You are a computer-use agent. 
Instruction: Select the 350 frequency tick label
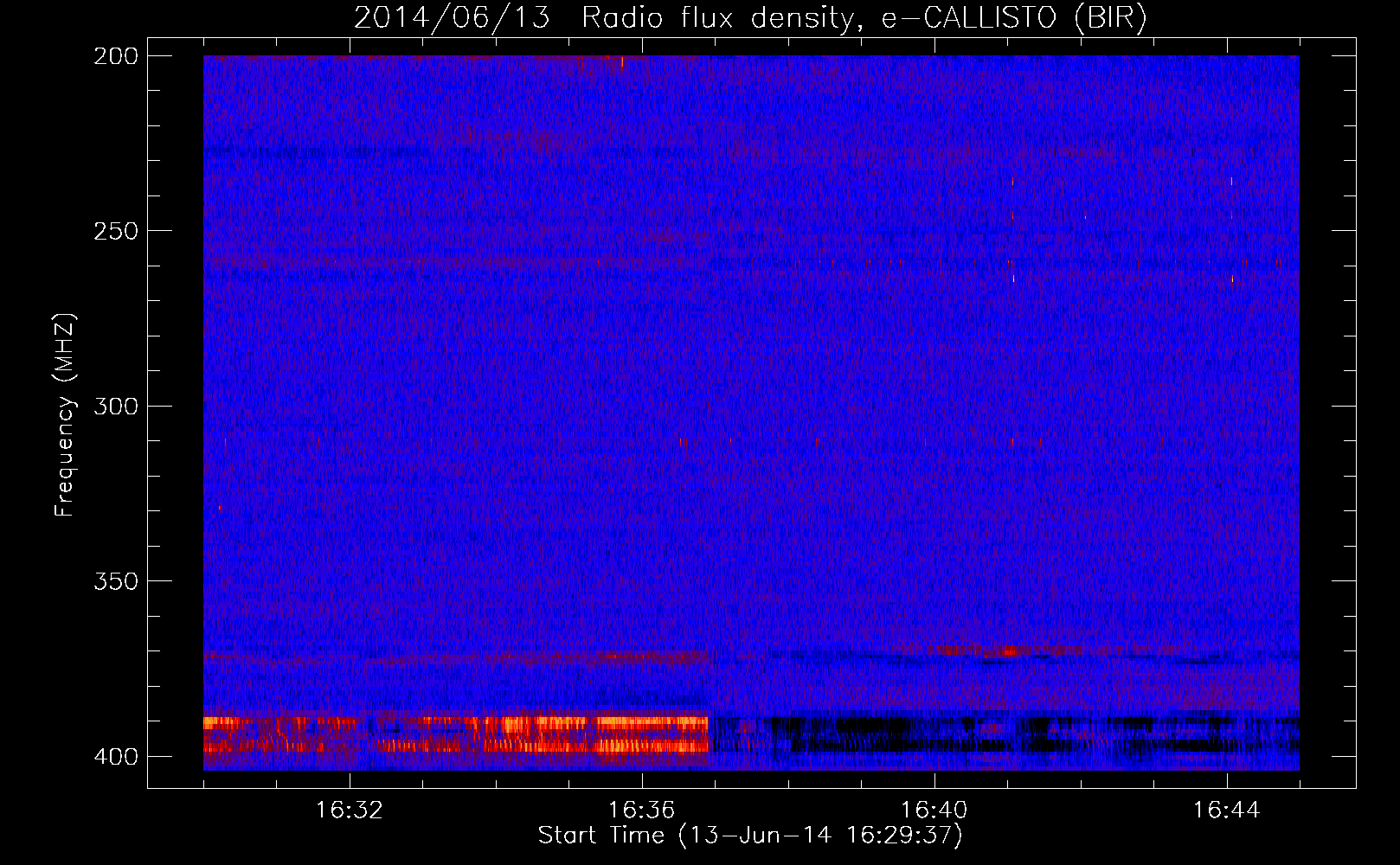point(116,581)
